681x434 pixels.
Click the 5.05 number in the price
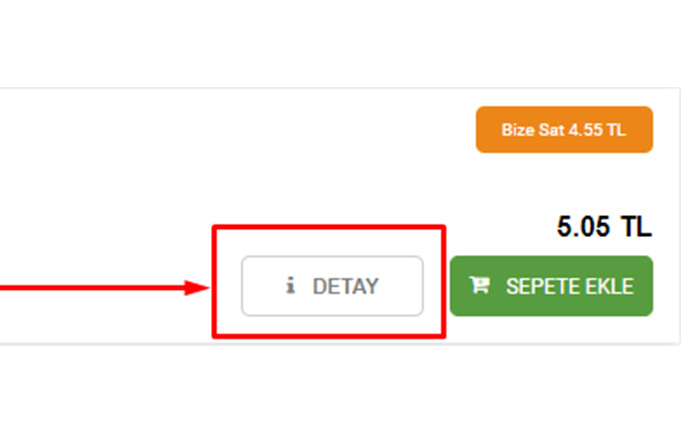point(583,226)
